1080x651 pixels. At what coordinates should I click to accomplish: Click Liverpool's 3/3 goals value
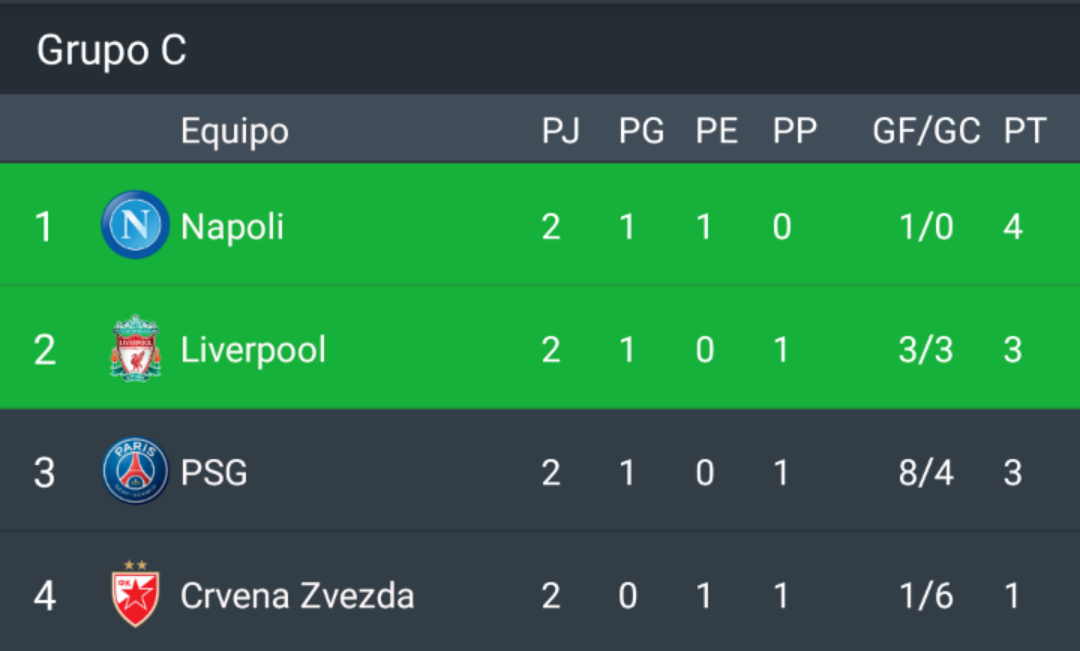pyautogui.click(x=926, y=350)
